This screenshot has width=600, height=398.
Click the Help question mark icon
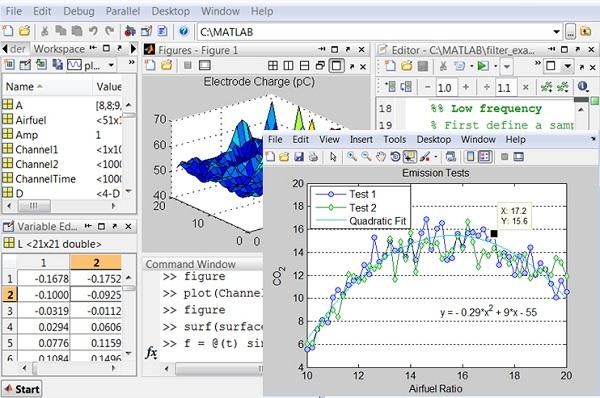tap(183, 31)
